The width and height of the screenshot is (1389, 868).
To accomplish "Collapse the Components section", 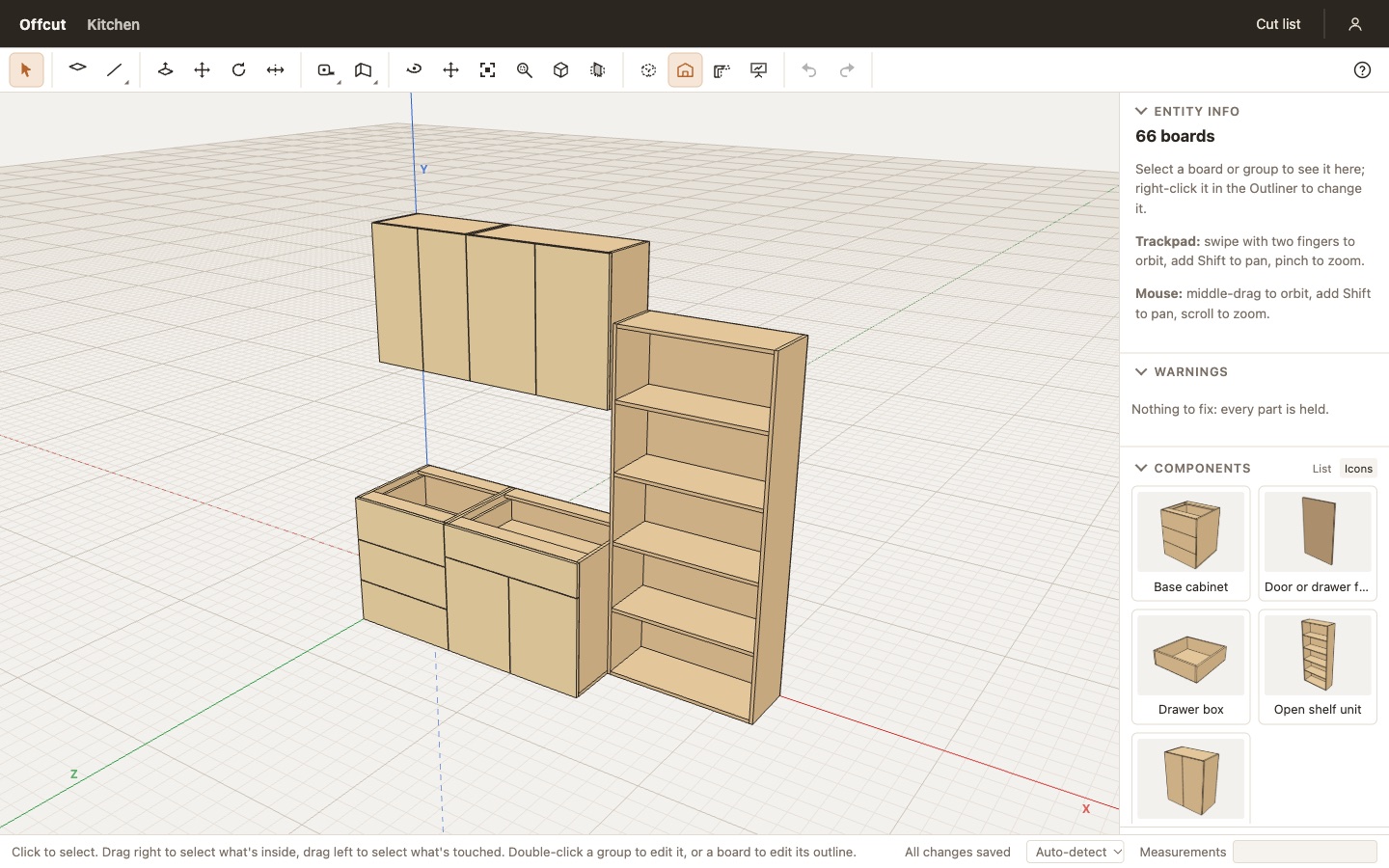I will (1193, 468).
